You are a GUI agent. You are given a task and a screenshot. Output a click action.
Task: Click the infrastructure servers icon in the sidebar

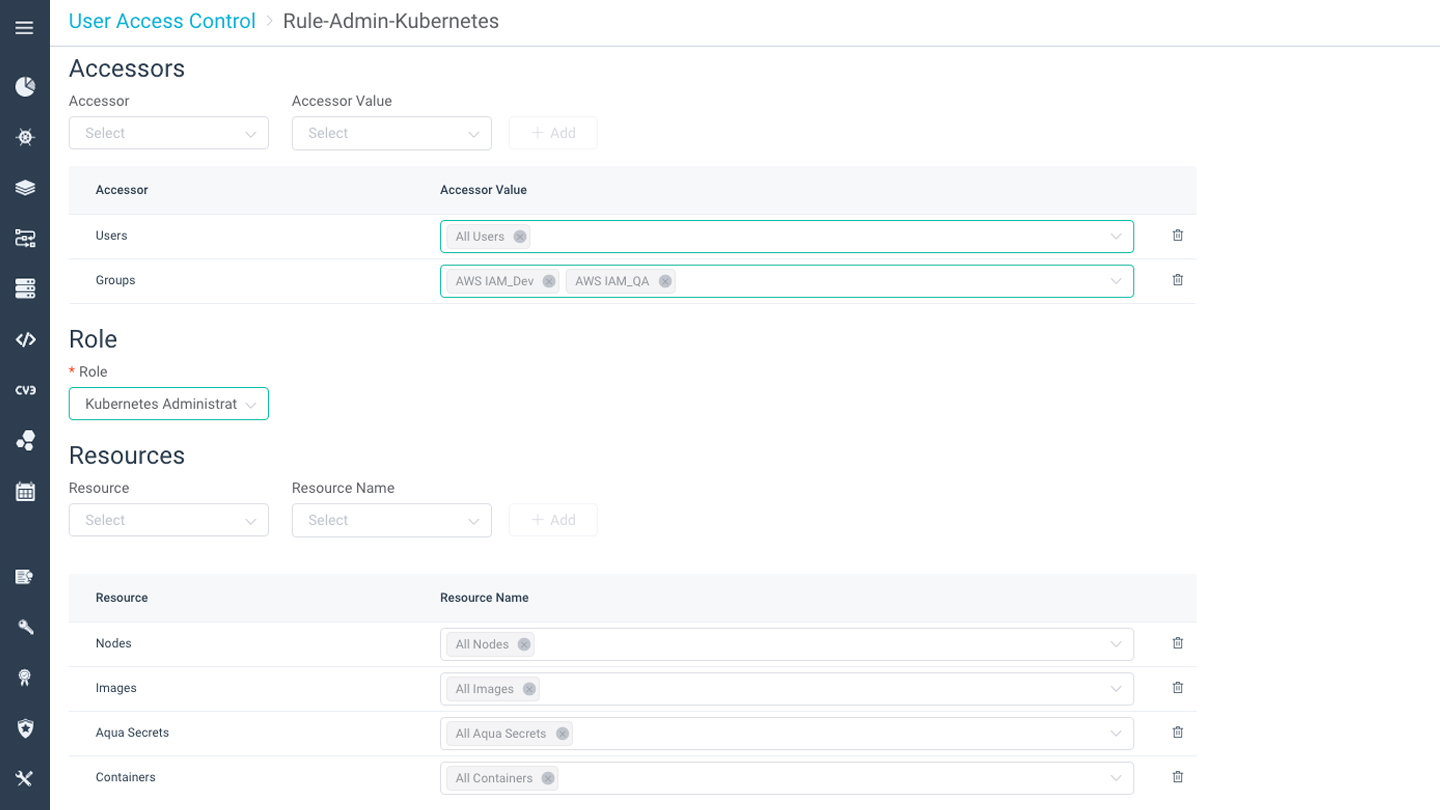25,288
